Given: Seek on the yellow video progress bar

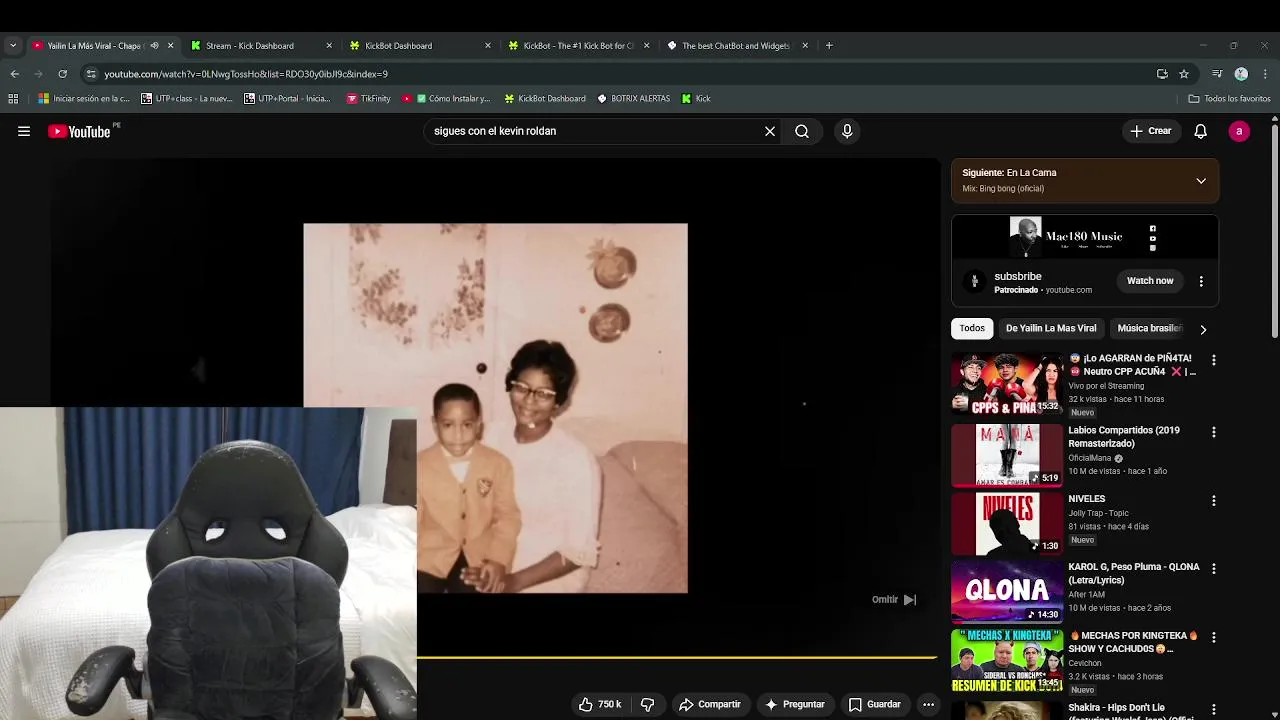Looking at the screenshot, I should pos(677,658).
